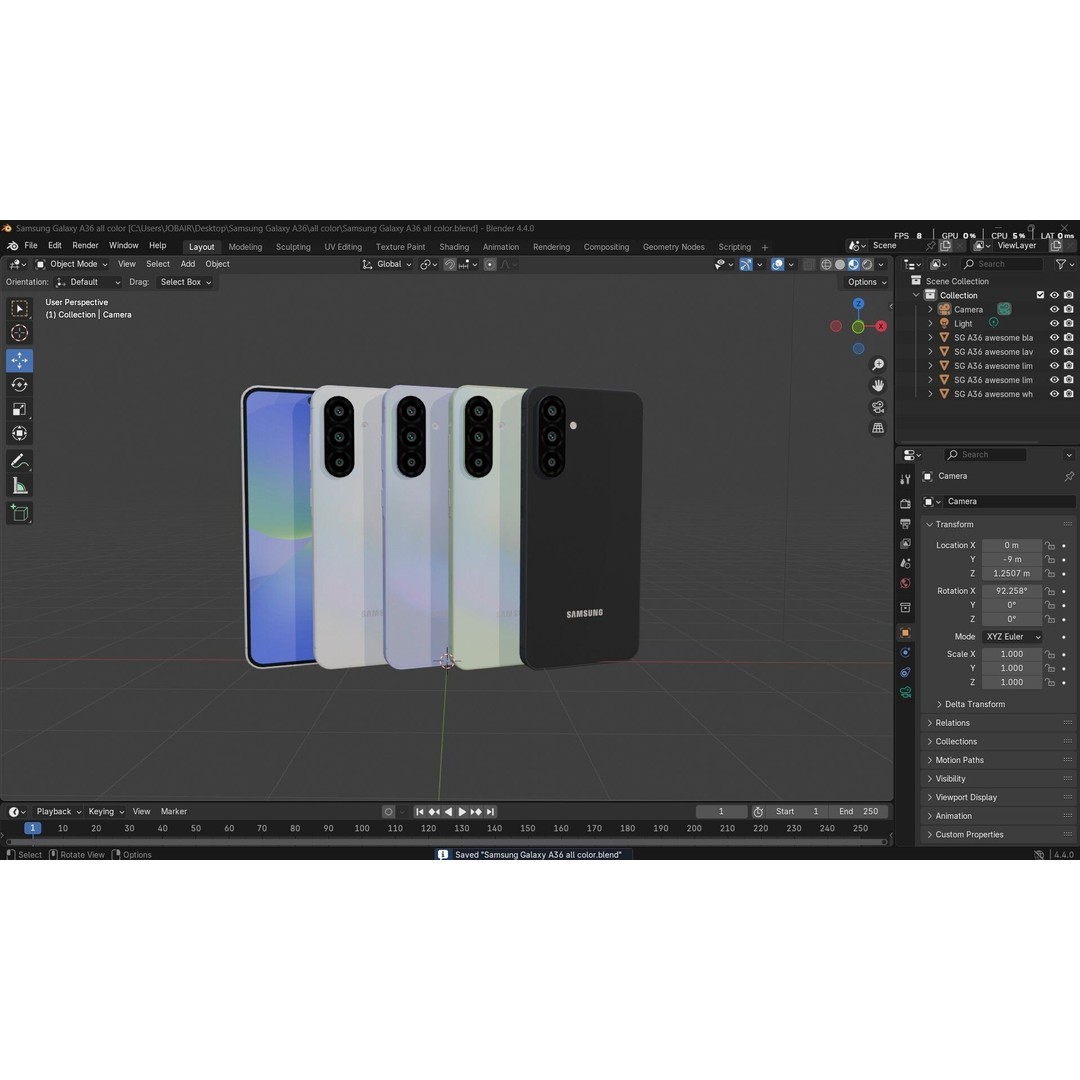This screenshot has width=1080, height=1080.
Task: Open the Render menu
Action: click(85, 246)
